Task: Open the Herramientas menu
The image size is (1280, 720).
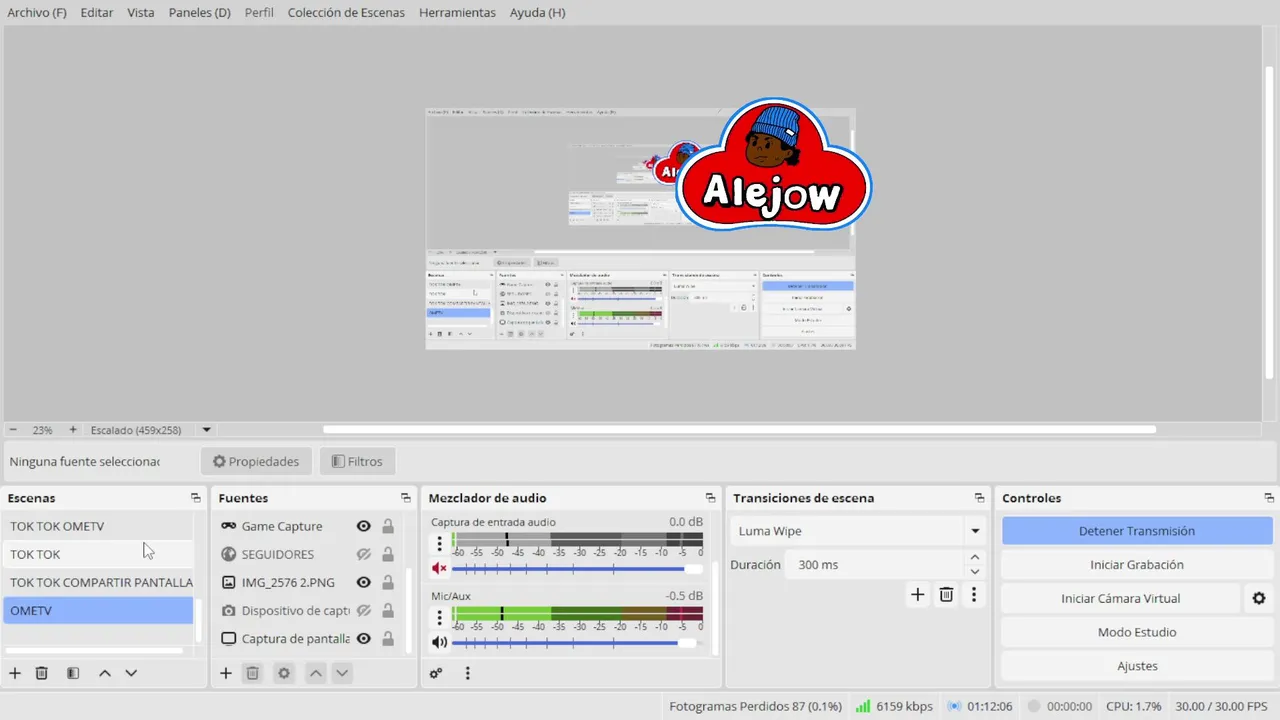Action: [457, 13]
